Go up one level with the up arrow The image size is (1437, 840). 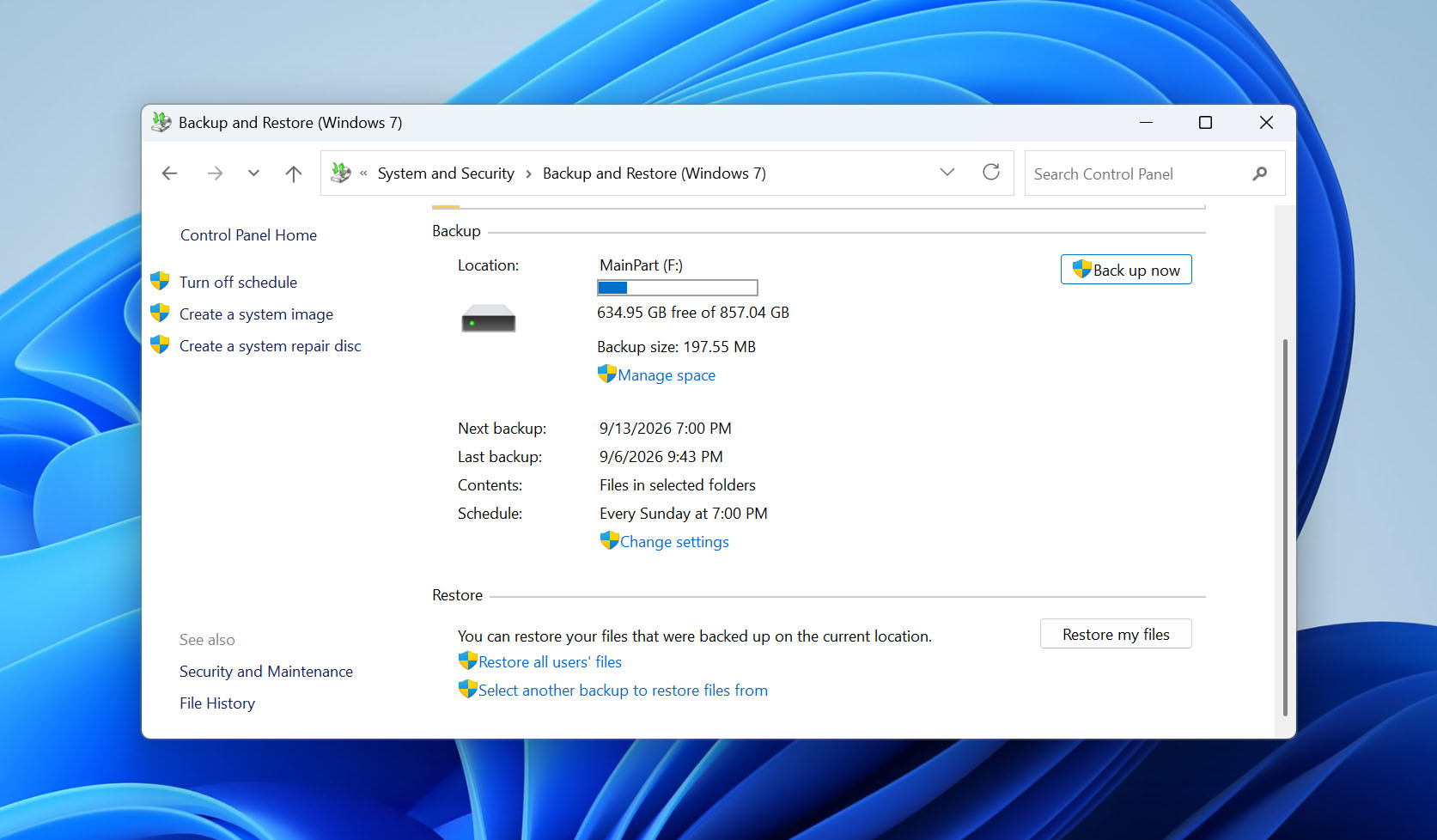point(293,173)
